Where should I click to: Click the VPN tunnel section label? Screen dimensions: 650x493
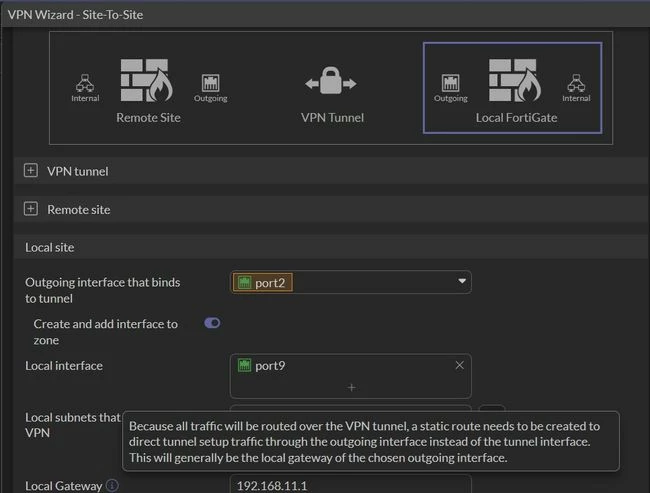point(78,171)
